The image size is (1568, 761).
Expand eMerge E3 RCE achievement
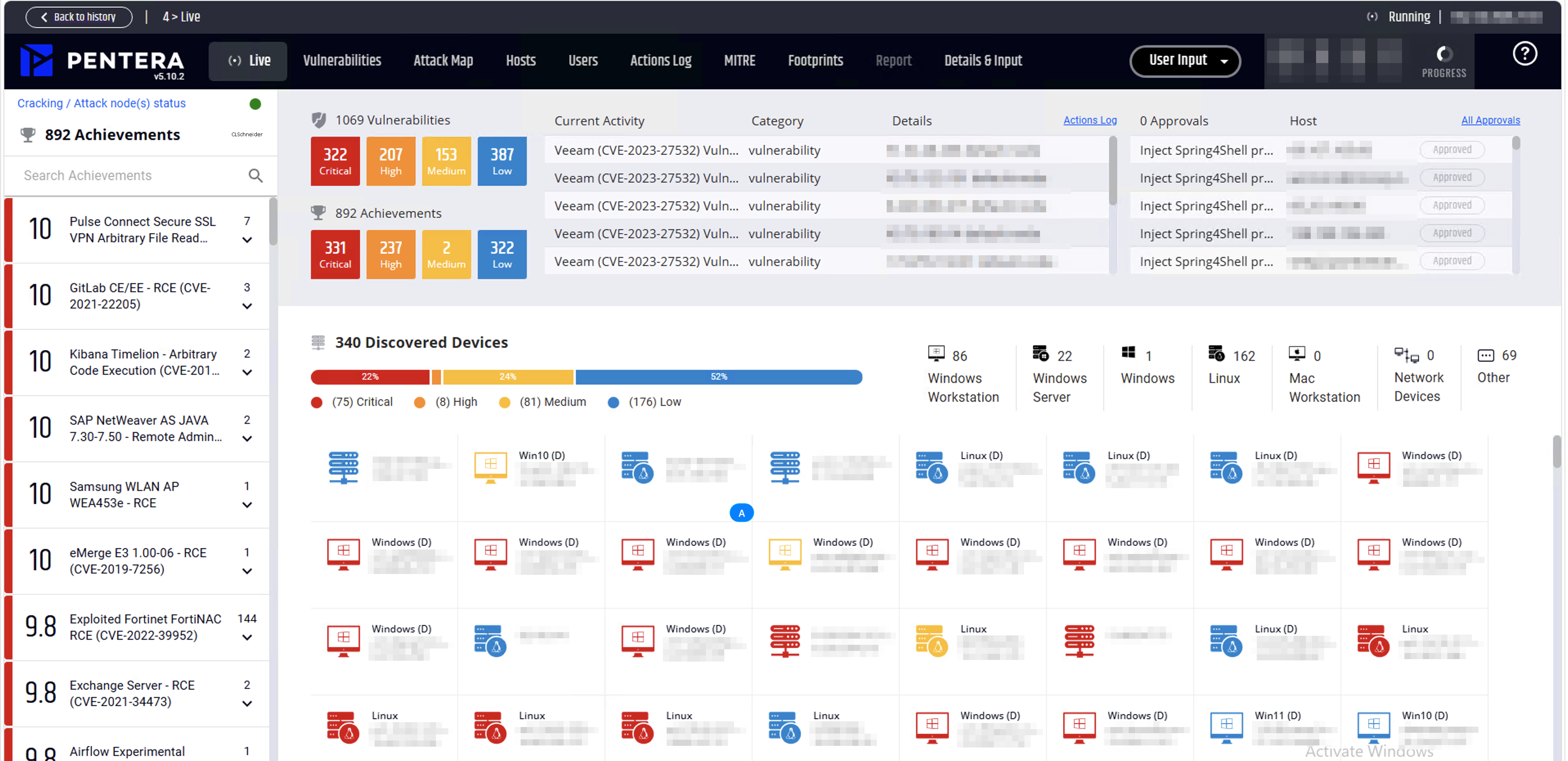click(x=247, y=572)
